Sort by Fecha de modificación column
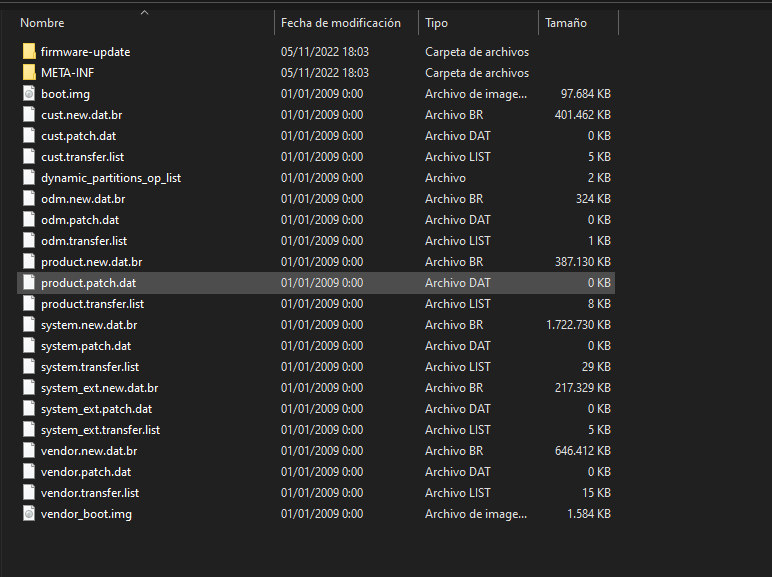The height and width of the screenshot is (577, 772). pyautogui.click(x=340, y=23)
